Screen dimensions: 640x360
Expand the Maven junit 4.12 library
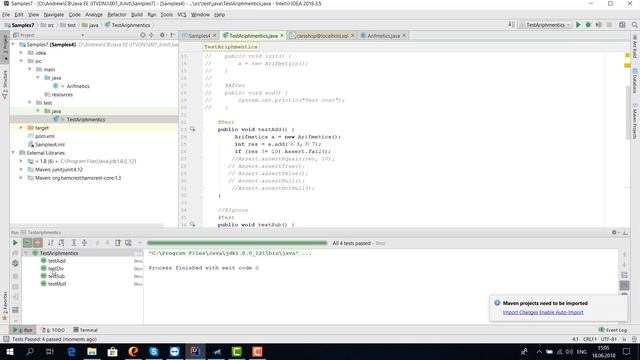(21, 169)
